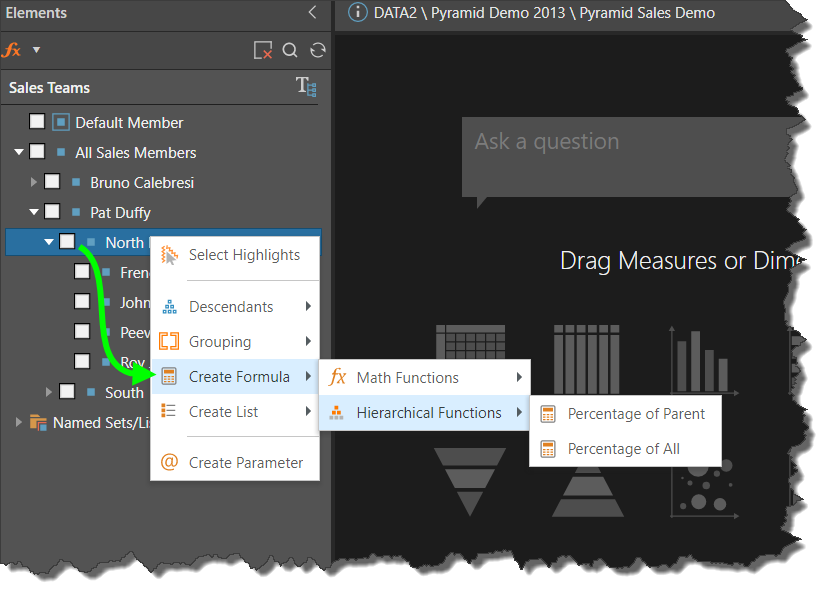Screen dimensions: 829x595
Task: Expand the Named Sets/Lists folder
Action: pos(18,422)
